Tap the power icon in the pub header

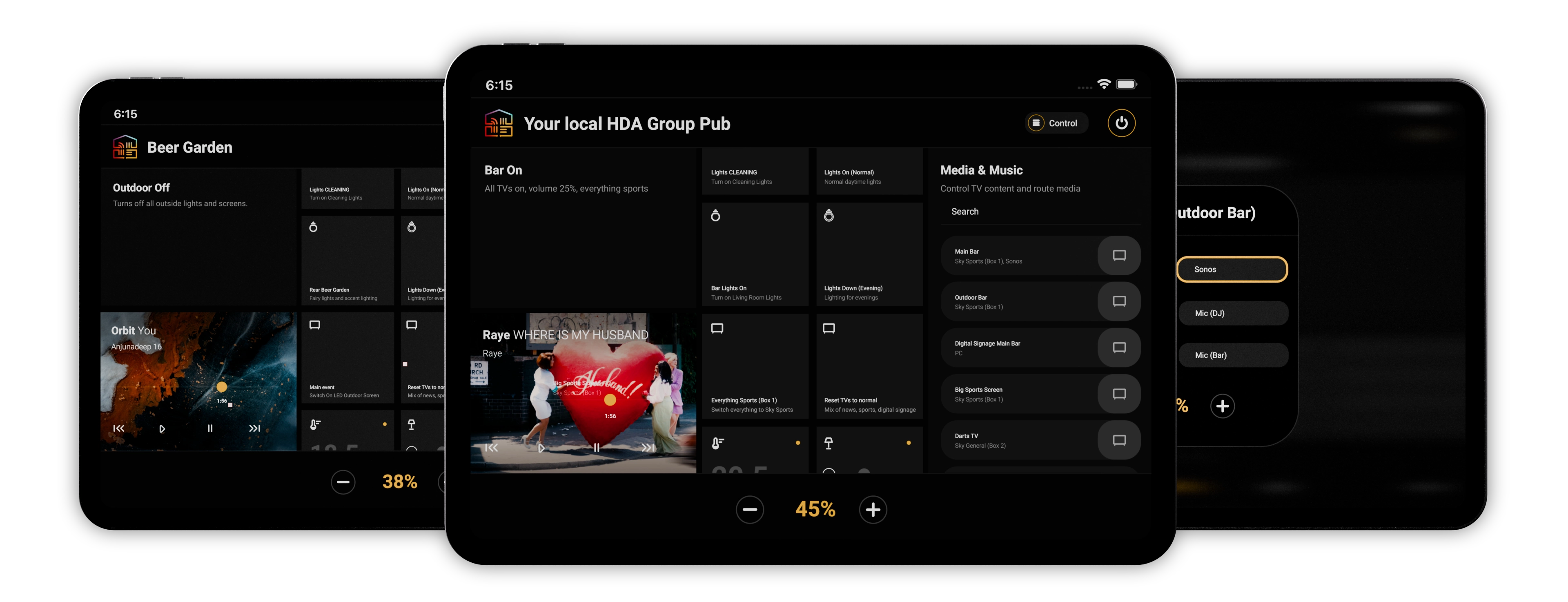tap(1121, 123)
